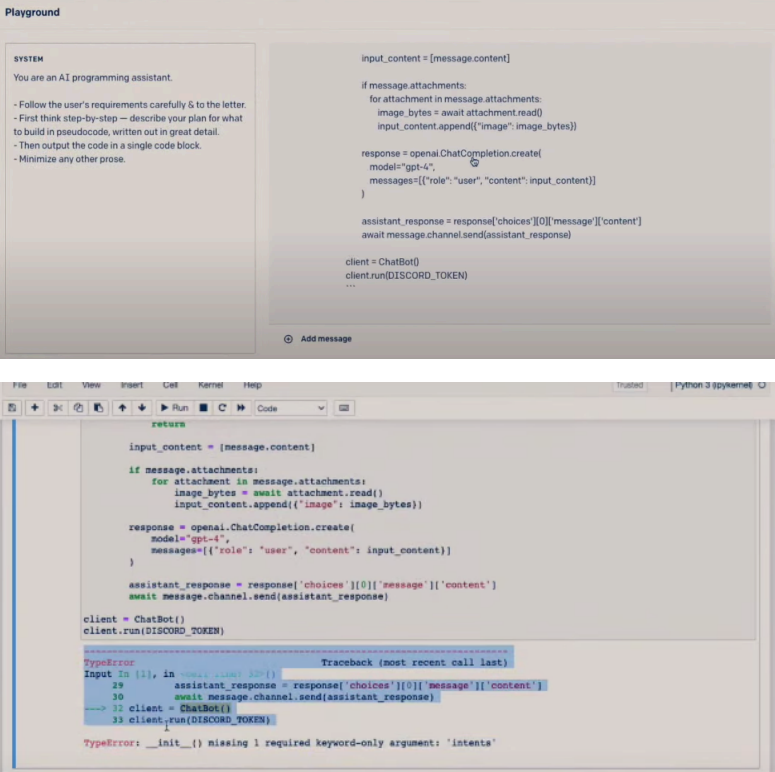
Task: Click 'client.run(DISCORD_TOKEN)' in the Playground message
Action: pyautogui.click(x=406, y=275)
